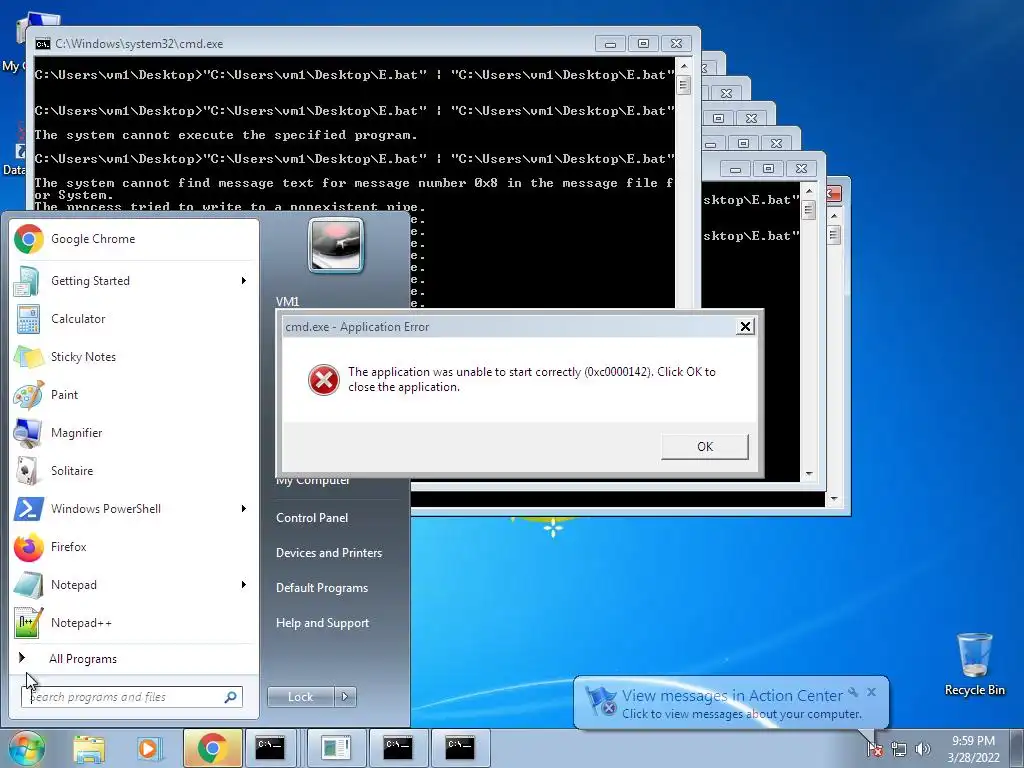
Task: Expand Windows PowerShell jump list arrow
Action: pos(244,509)
